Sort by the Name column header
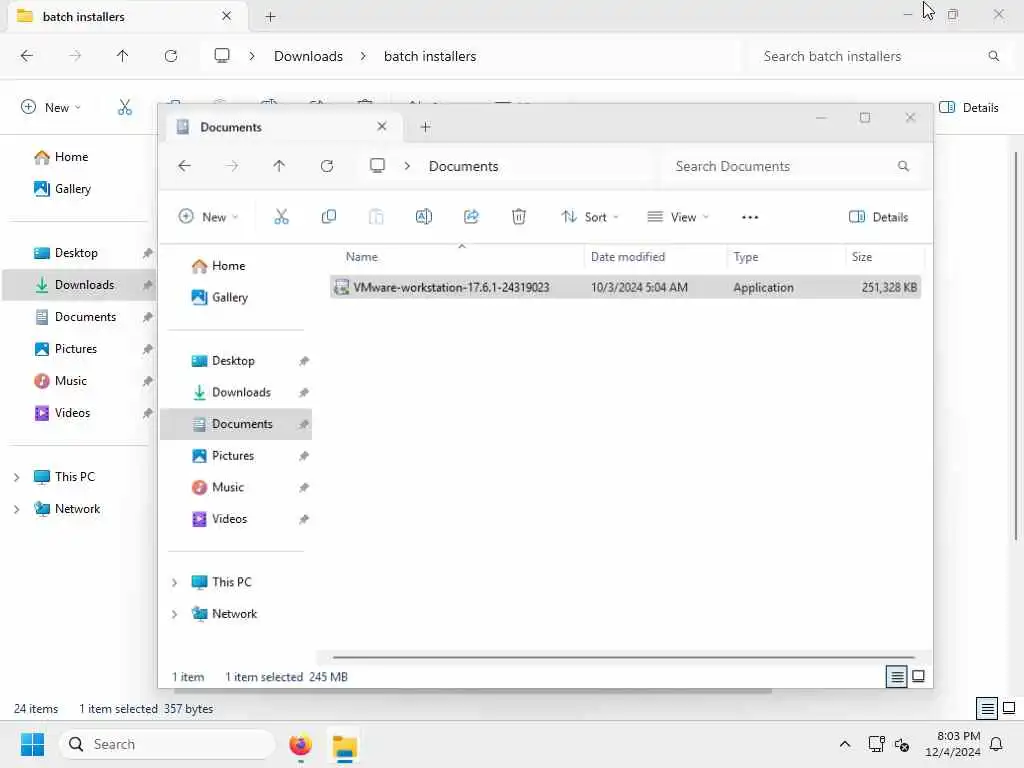This screenshot has width=1024, height=768. click(x=362, y=257)
